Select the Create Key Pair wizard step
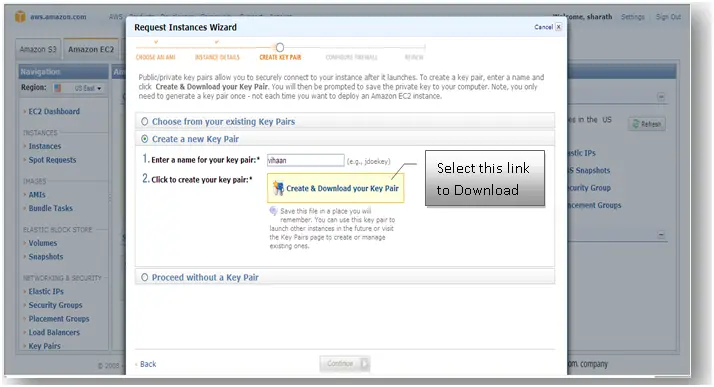The image size is (714, 387). tap(280, 57)
